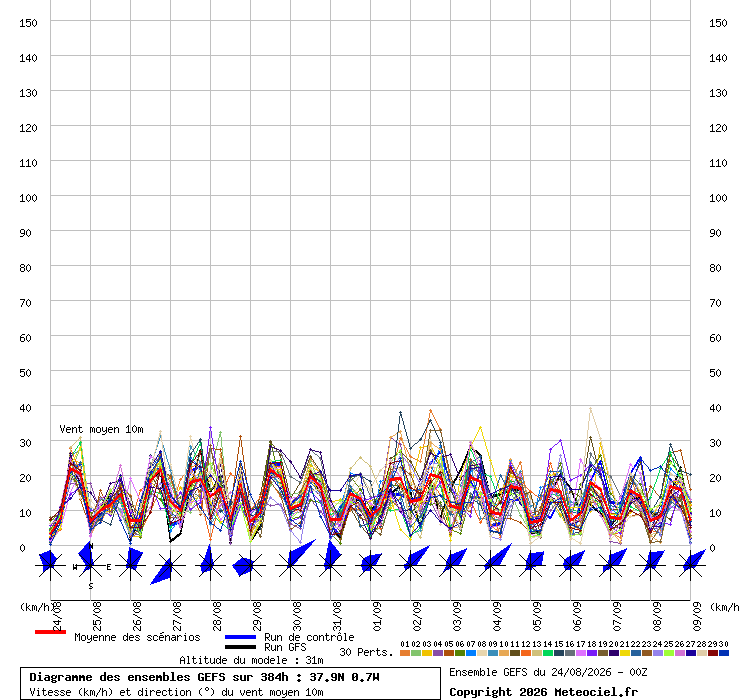This screenshot has height=700, width=740.
Task: Click the wind rose for 06/09
Action: 571,565
